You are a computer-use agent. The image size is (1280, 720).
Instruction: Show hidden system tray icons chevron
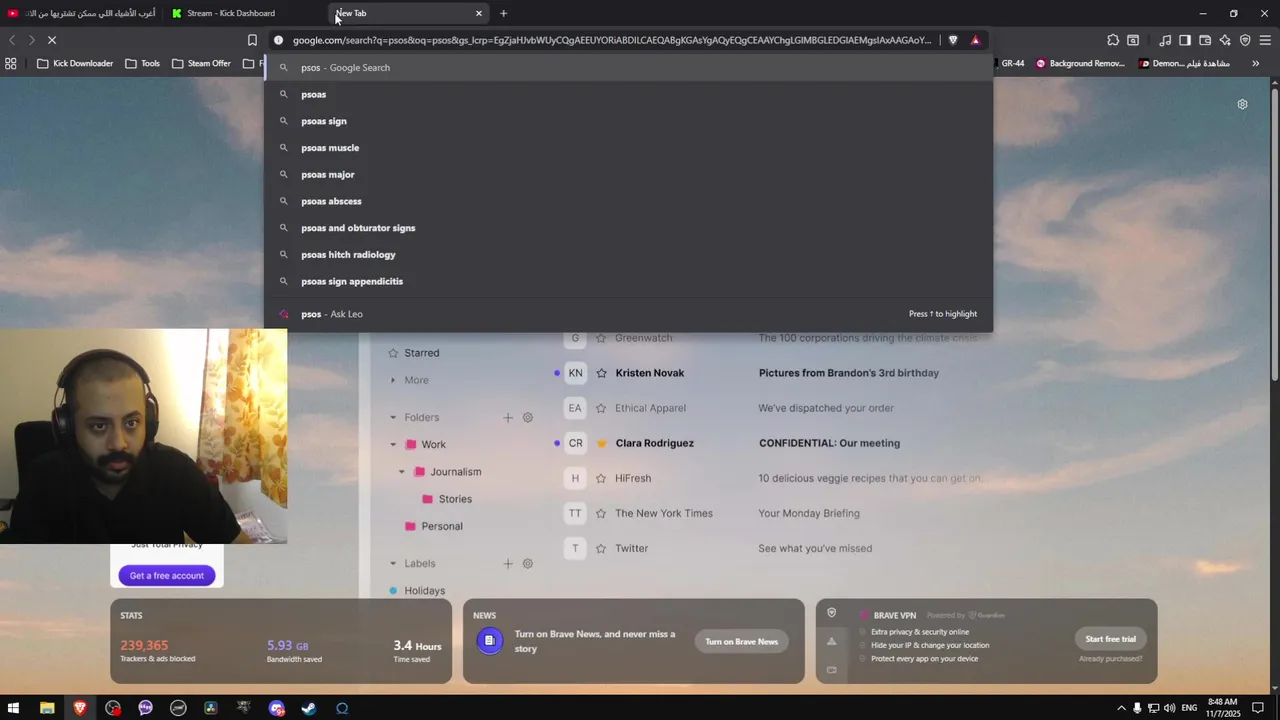(1121, 708)
